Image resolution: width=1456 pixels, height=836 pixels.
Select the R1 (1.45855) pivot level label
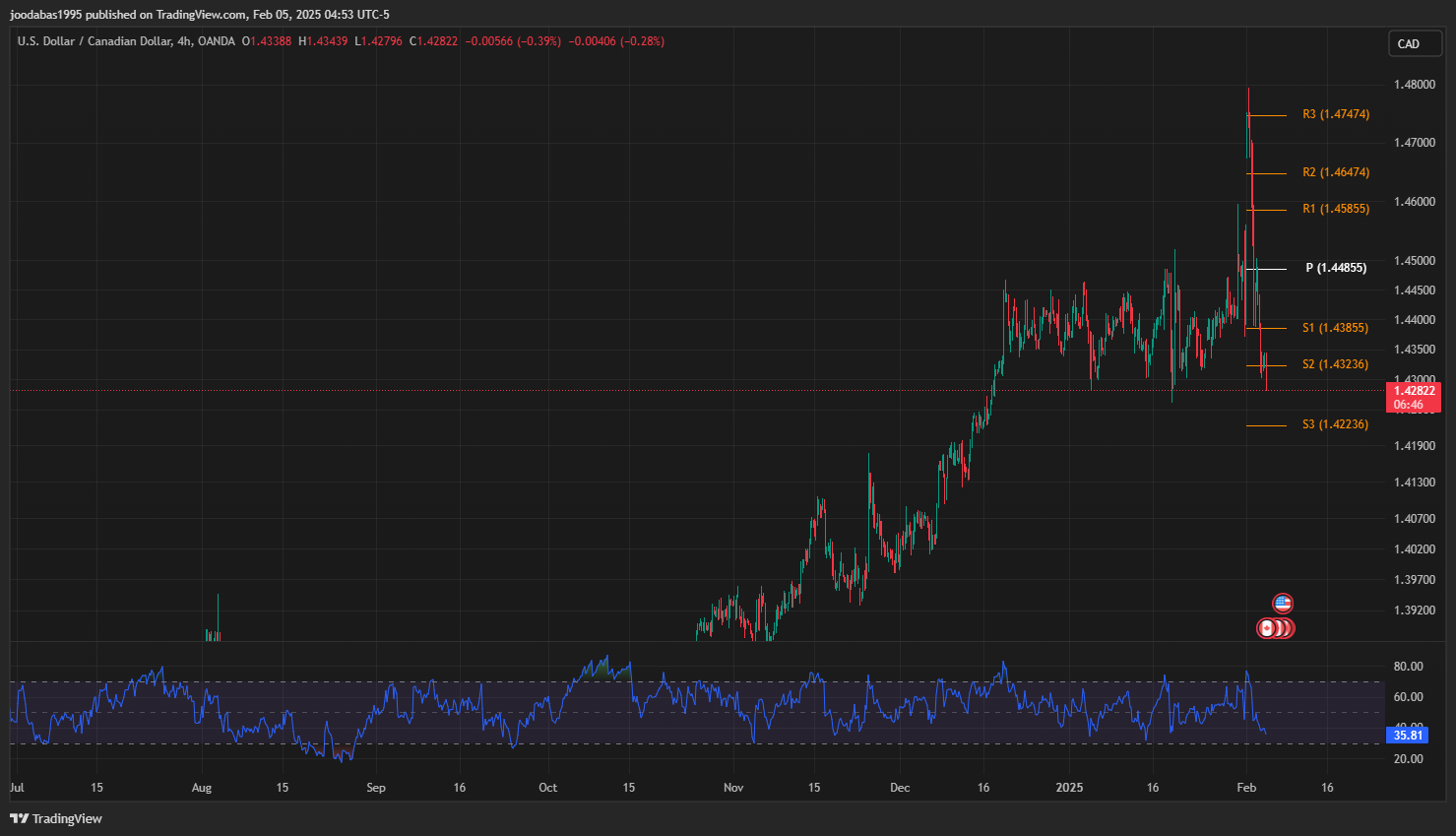(x=1335, y=209)
